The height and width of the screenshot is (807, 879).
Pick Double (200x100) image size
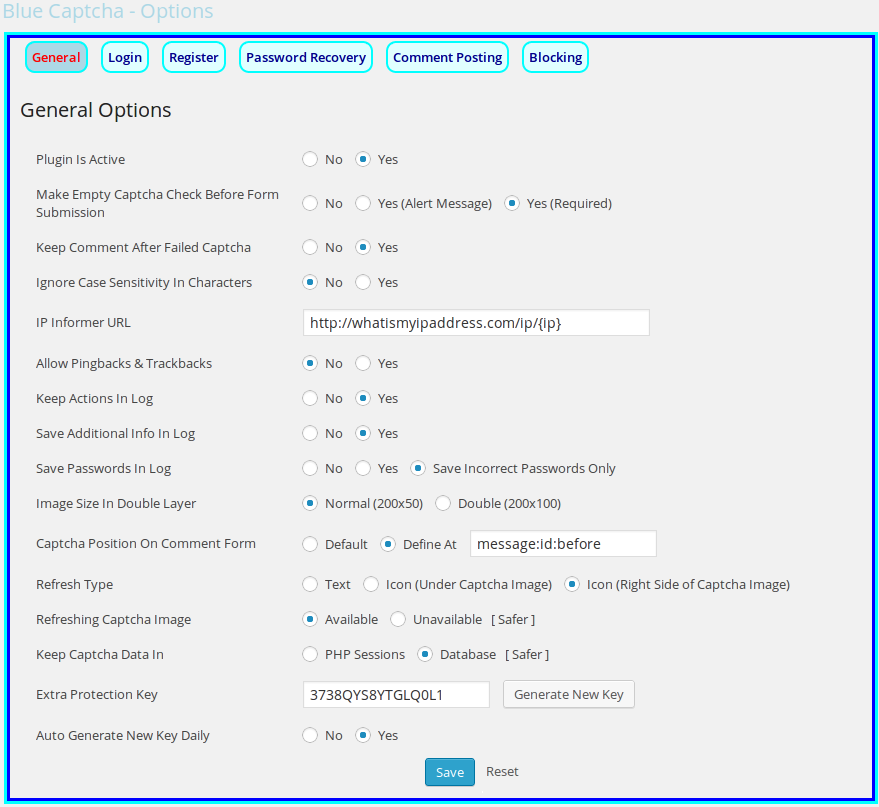coord(443,503)
